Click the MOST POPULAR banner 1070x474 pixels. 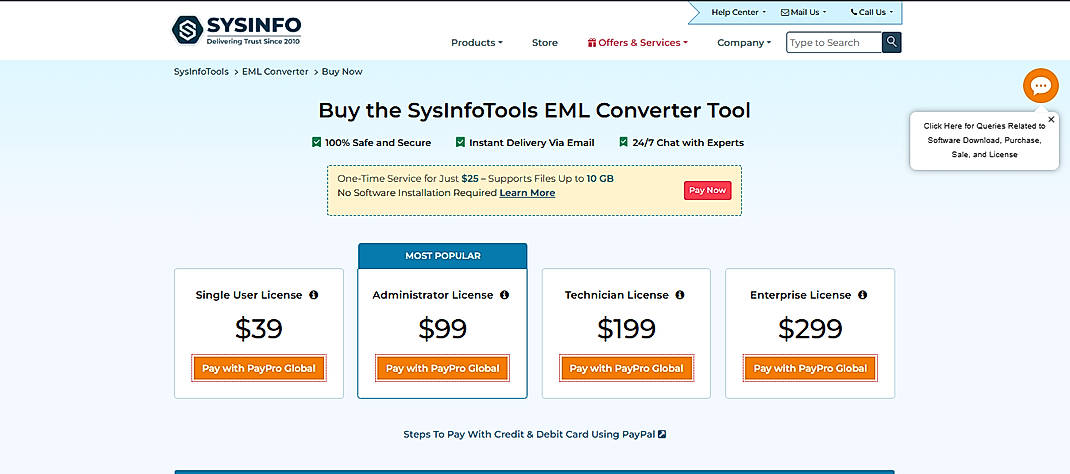(x=442, y=256)
